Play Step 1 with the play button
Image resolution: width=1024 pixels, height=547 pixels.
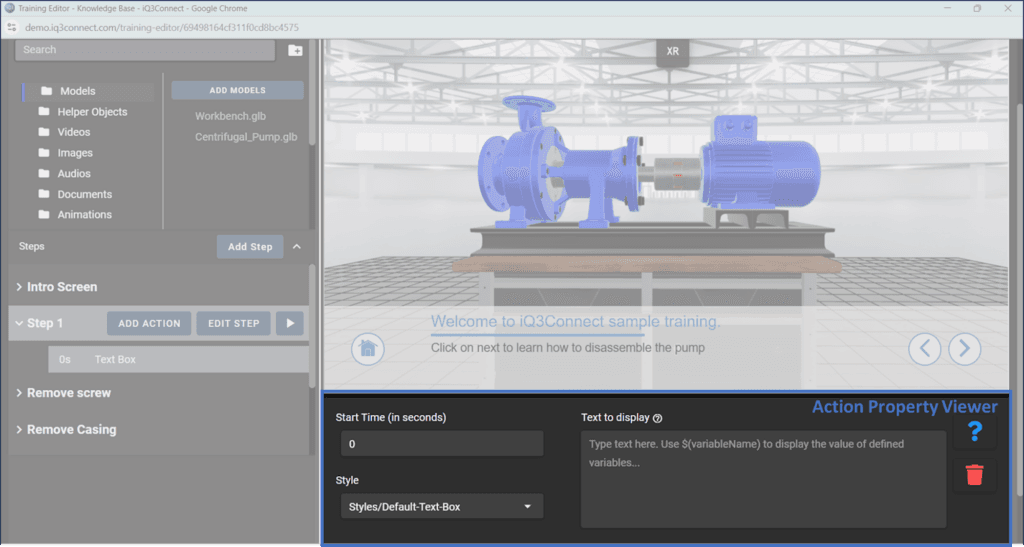290,323
